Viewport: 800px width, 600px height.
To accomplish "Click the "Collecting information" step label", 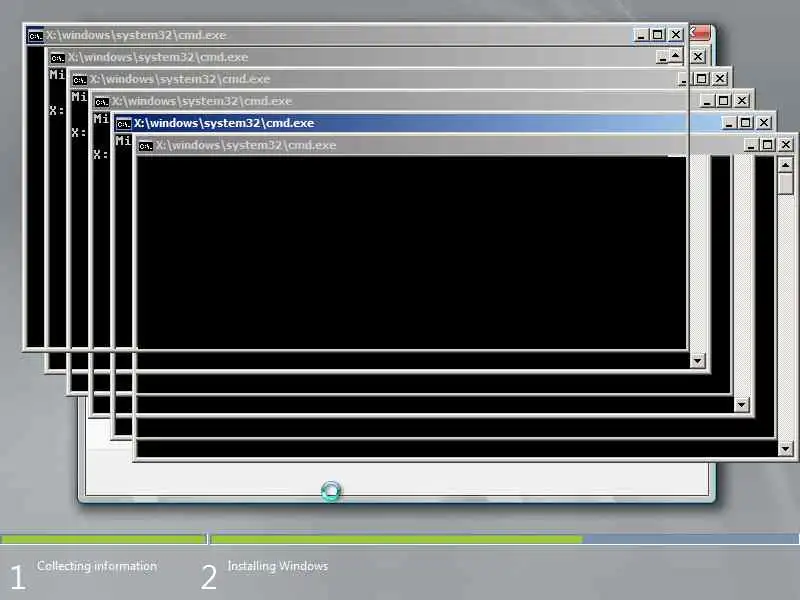I will [x=97, y=566].
